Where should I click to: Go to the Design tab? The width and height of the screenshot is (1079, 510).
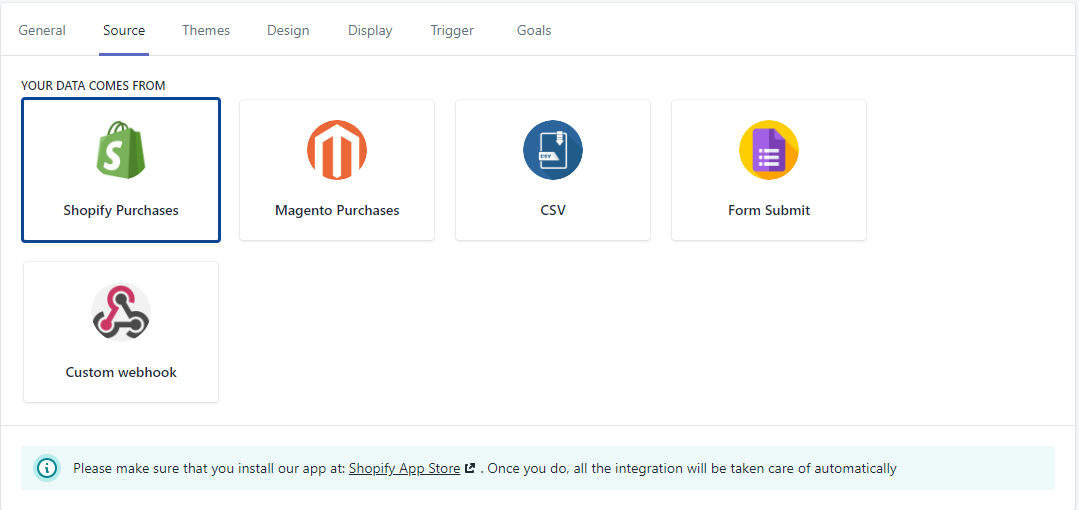288,30
